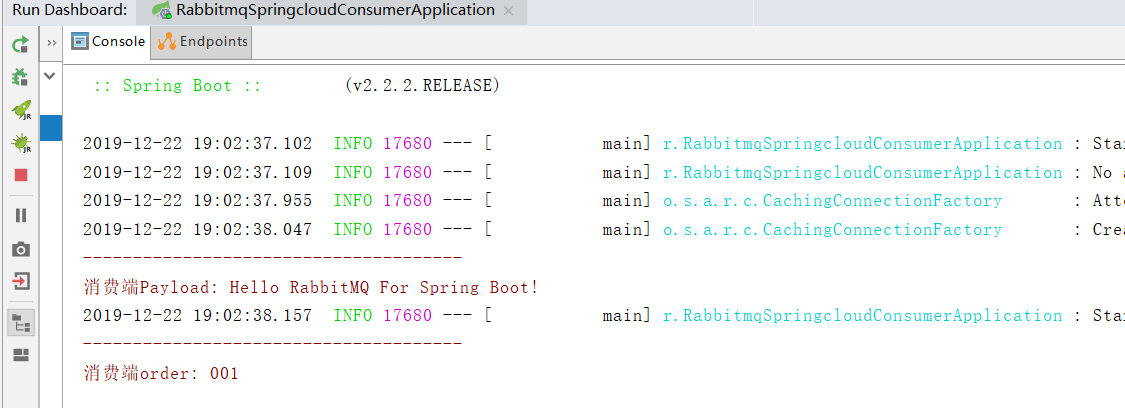Click the '消费端order: 001' output line
The height and width of the screenshot is (408, 1125).
coord(161,374)
